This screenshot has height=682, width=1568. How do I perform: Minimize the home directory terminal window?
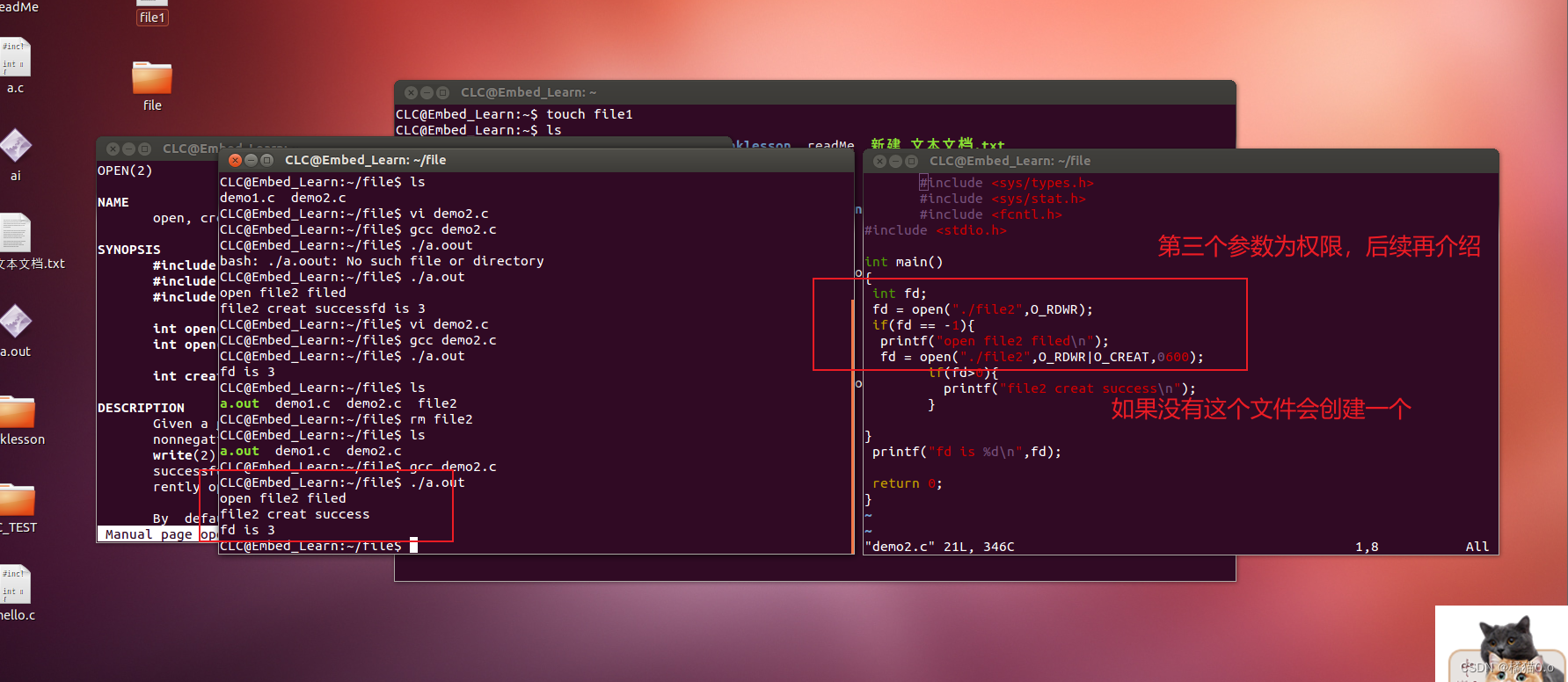pos(427,92)
